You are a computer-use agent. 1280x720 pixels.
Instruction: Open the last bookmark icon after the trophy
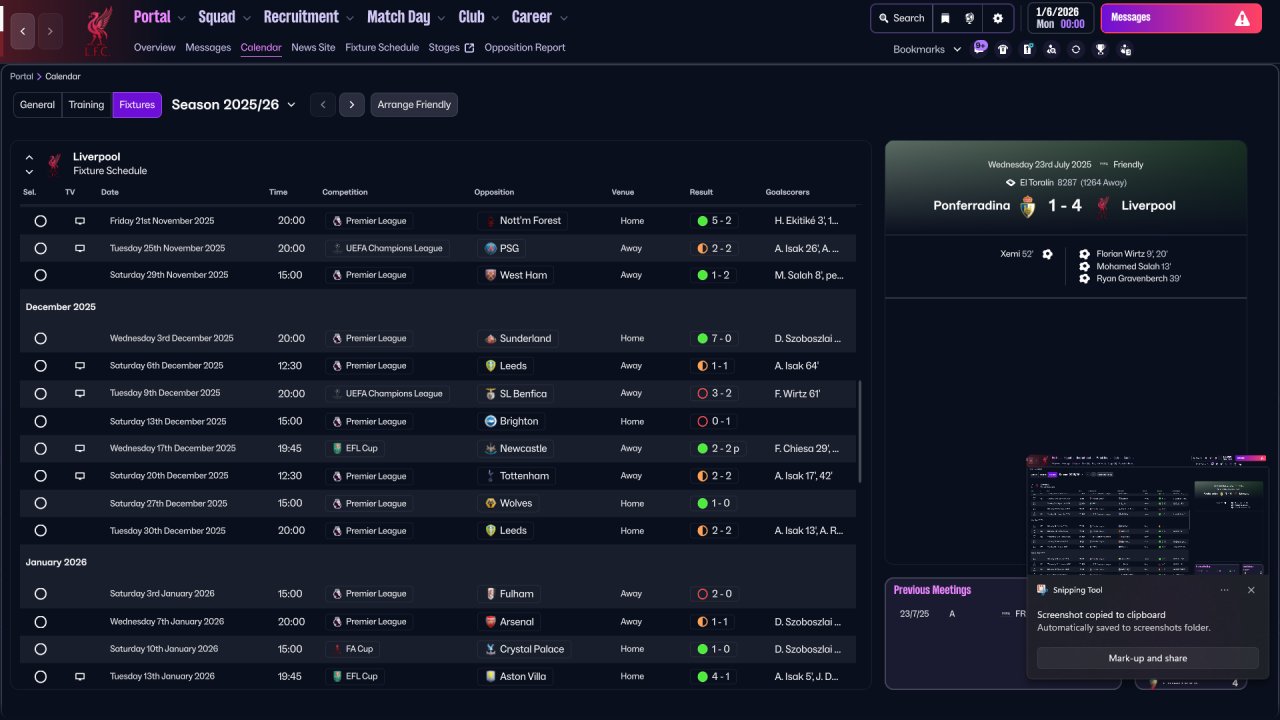tap(1126, 49)
